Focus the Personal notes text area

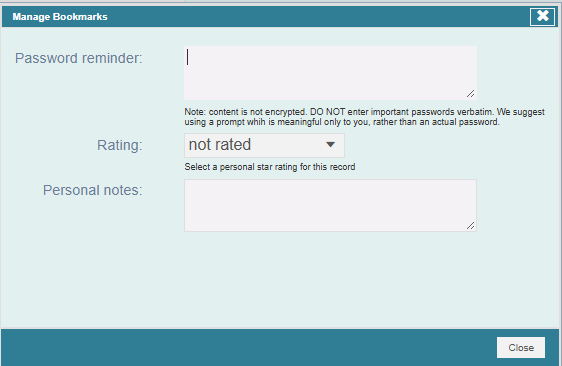tap(330, 205)
